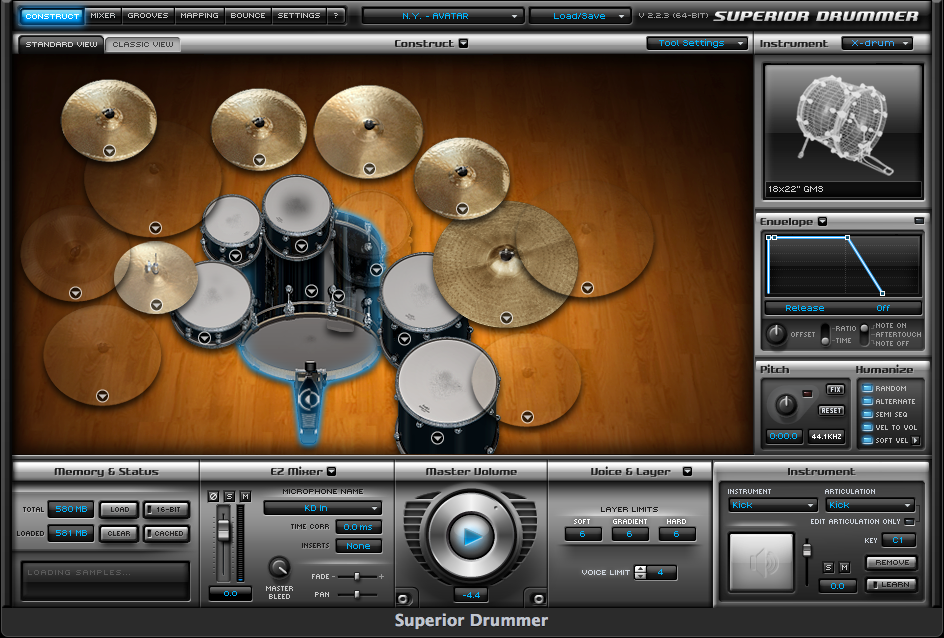This screenshot has width=944, height=638.
Task: Click the X-drum wireframe instrument thumbnail
Action: point(843,123)
